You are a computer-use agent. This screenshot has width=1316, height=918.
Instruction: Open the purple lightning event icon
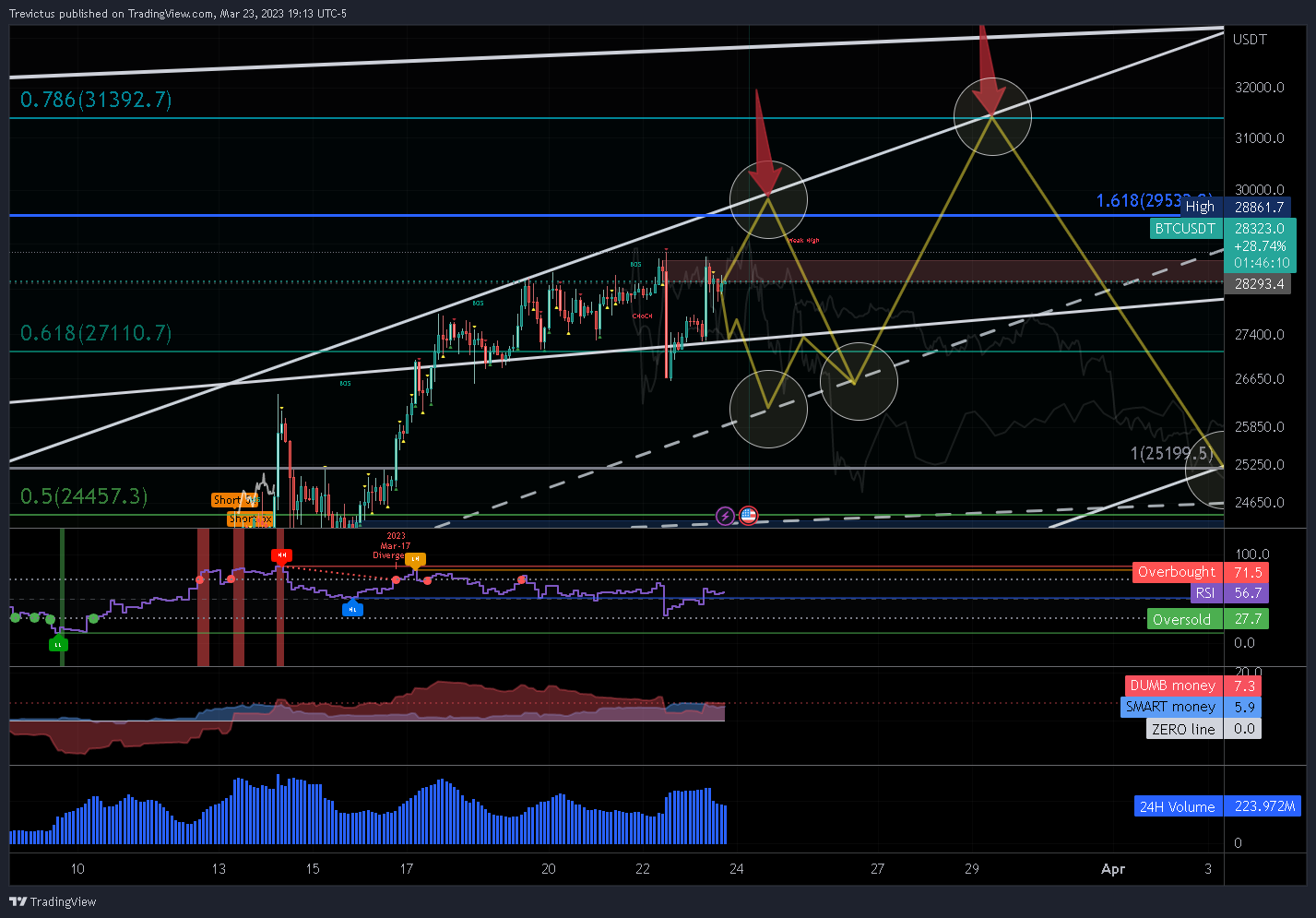click(x=726, y=516)
